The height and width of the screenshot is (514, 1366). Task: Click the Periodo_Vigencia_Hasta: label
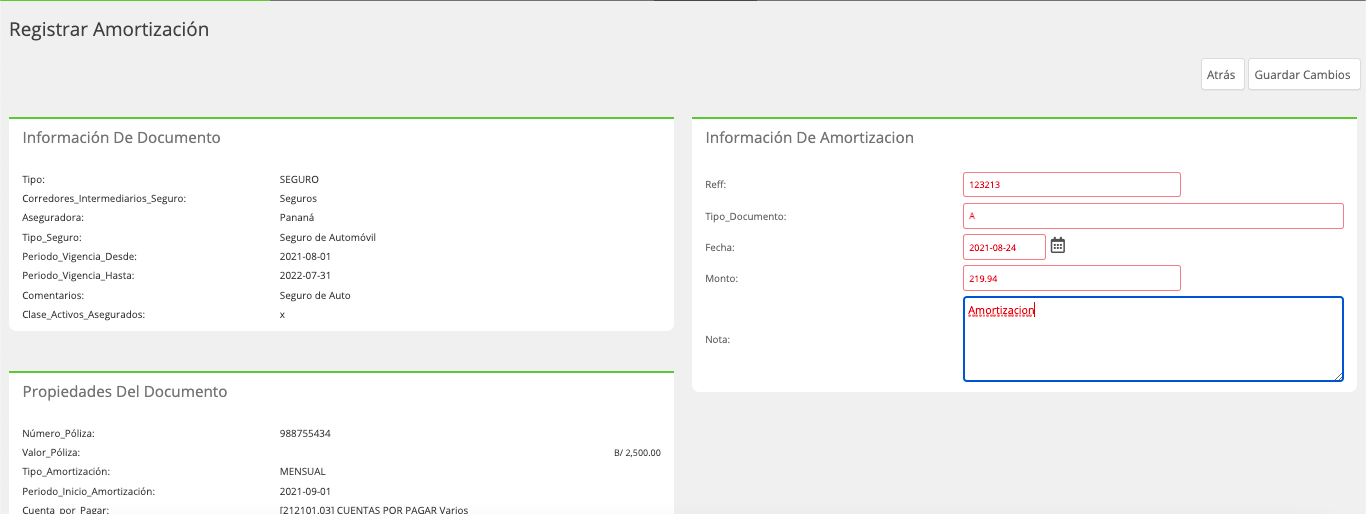coord(78,275)
